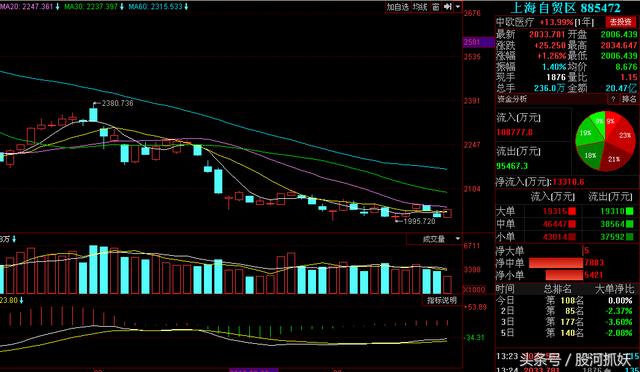Expand the MACD value arrow indicator
This screenshot has height=372, width=640.
22,300
